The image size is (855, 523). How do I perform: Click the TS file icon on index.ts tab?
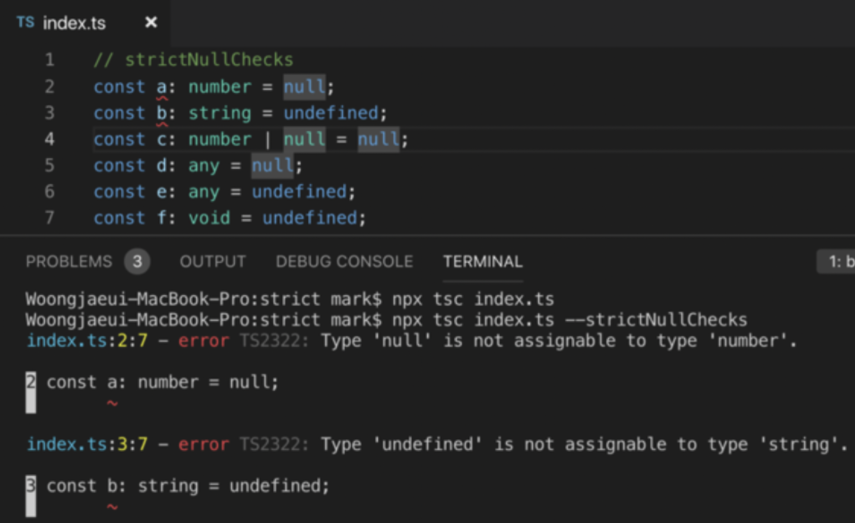tap(25, 22)
